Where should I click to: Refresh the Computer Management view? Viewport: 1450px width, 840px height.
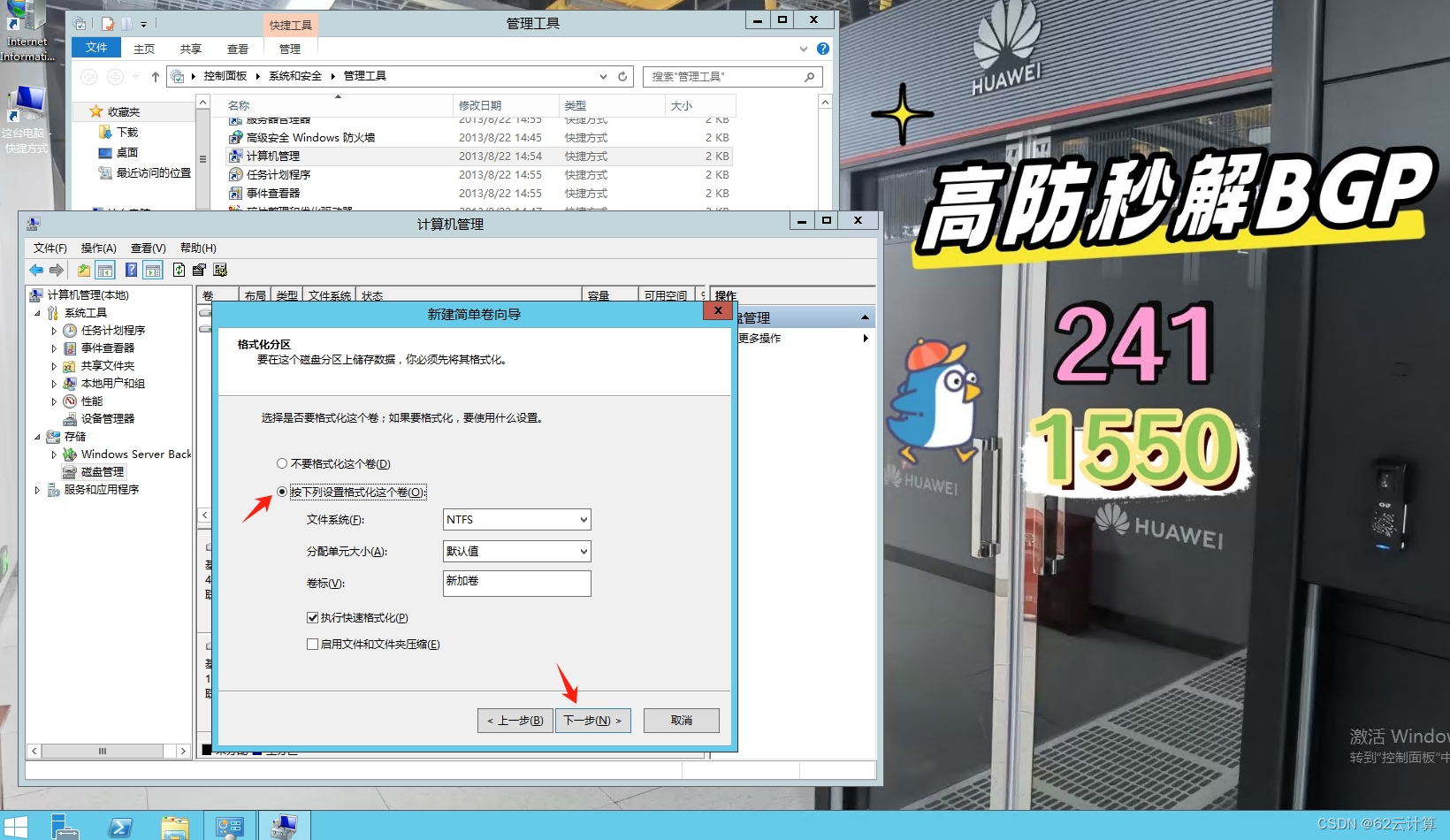coord(178,270)
